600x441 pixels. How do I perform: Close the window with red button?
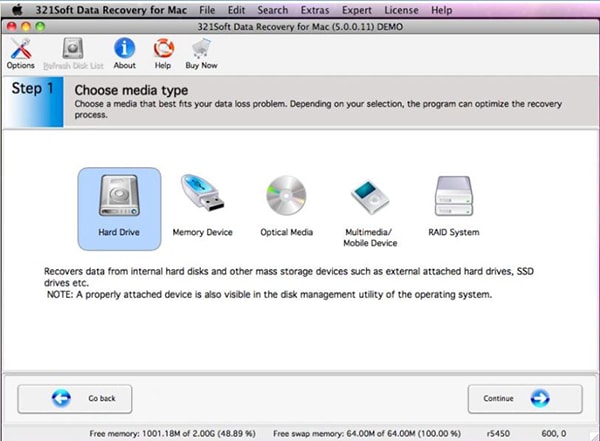pos(12,26)
